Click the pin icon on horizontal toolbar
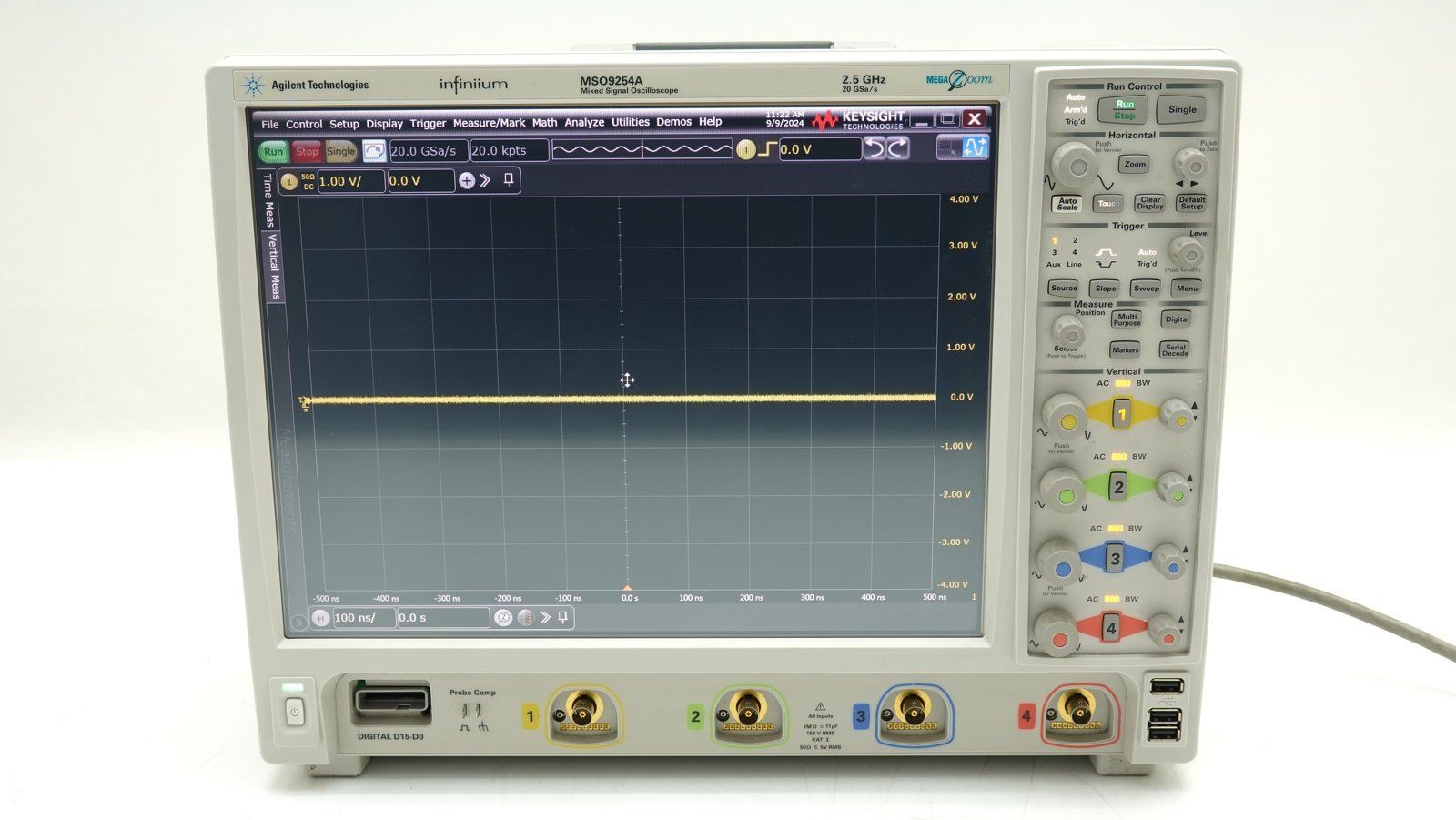1456x820 pixels. 563,618
